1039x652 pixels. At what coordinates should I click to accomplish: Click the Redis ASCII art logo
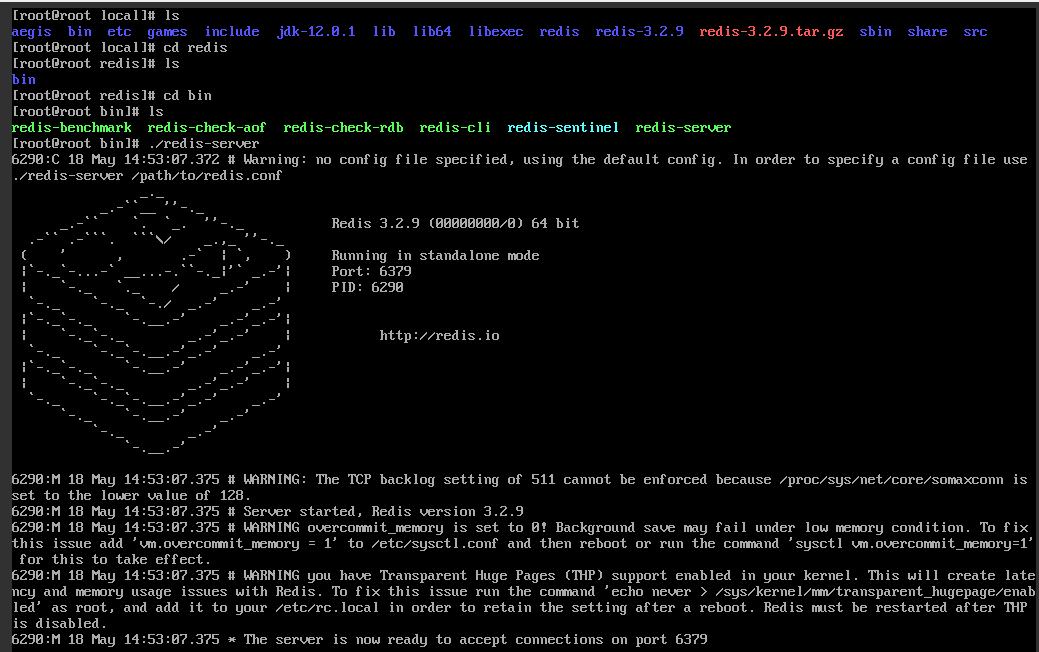pos(156,323)
